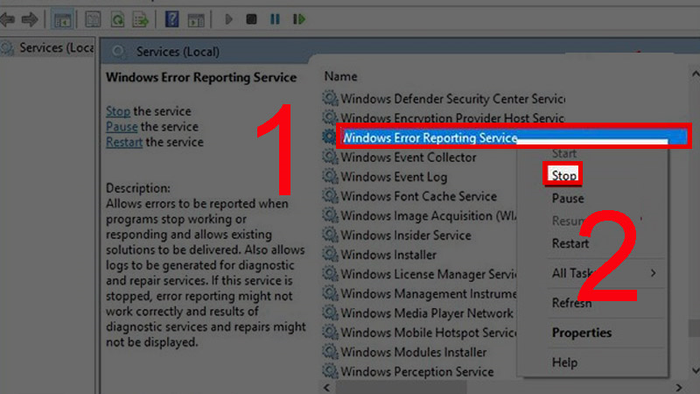Click gear icon beside Windows Mobile Hotspot Service
The width and height of the screenshot is (700, 394).
point(330,332)
